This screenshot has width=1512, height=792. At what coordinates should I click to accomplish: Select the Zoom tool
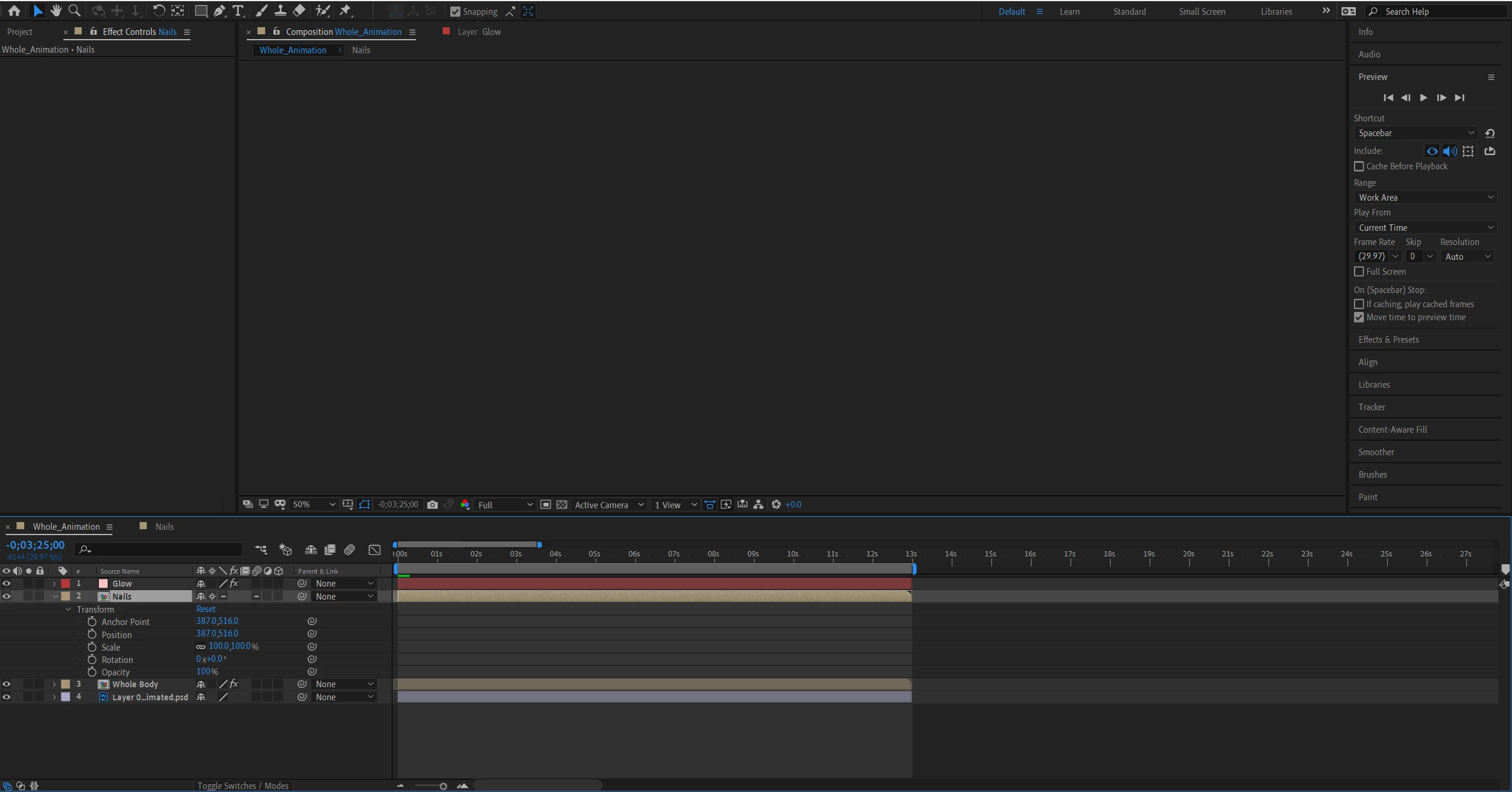pos(75,11)
